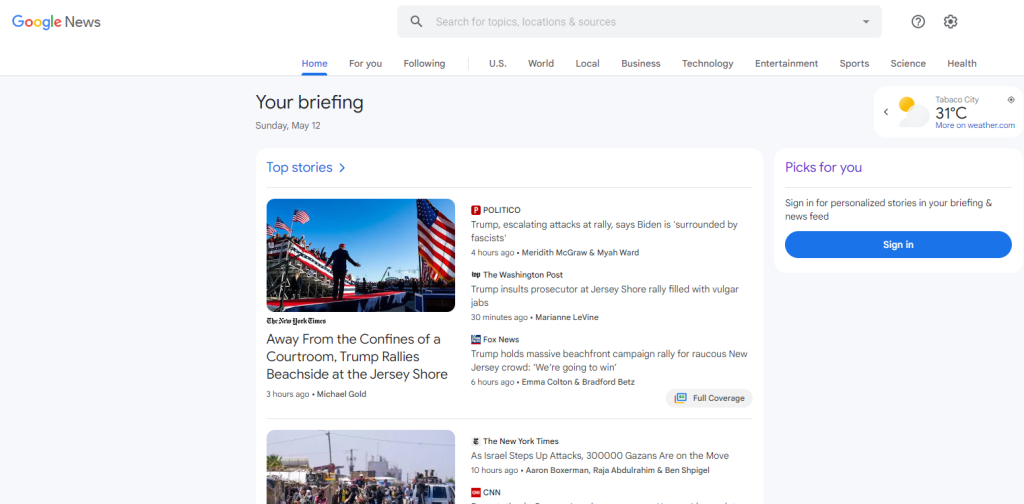Open the Top stories heading link

tap(299, 168)
